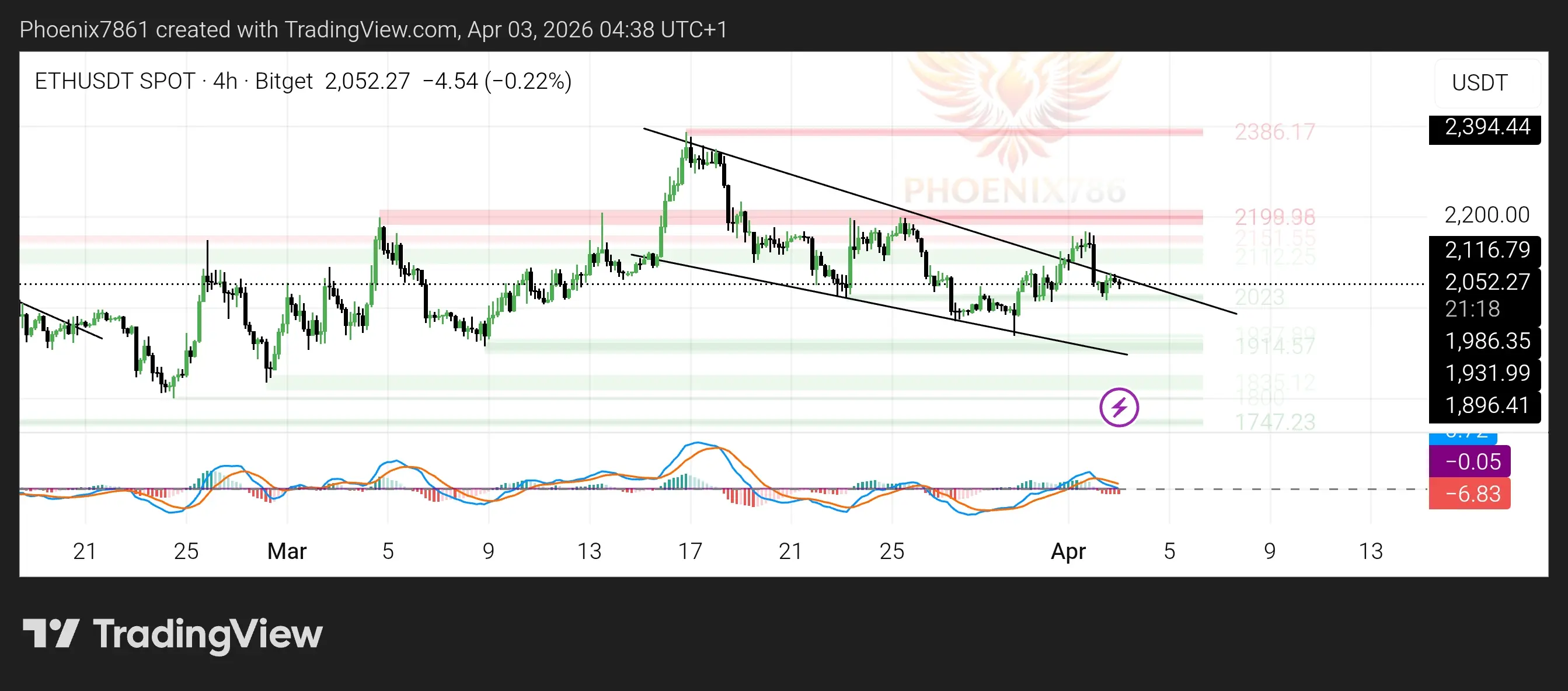Viewport: 1568px width, 691px height.
Task: Click the ETHUSDT SPOT symbol title
Action: pos(114,81)
